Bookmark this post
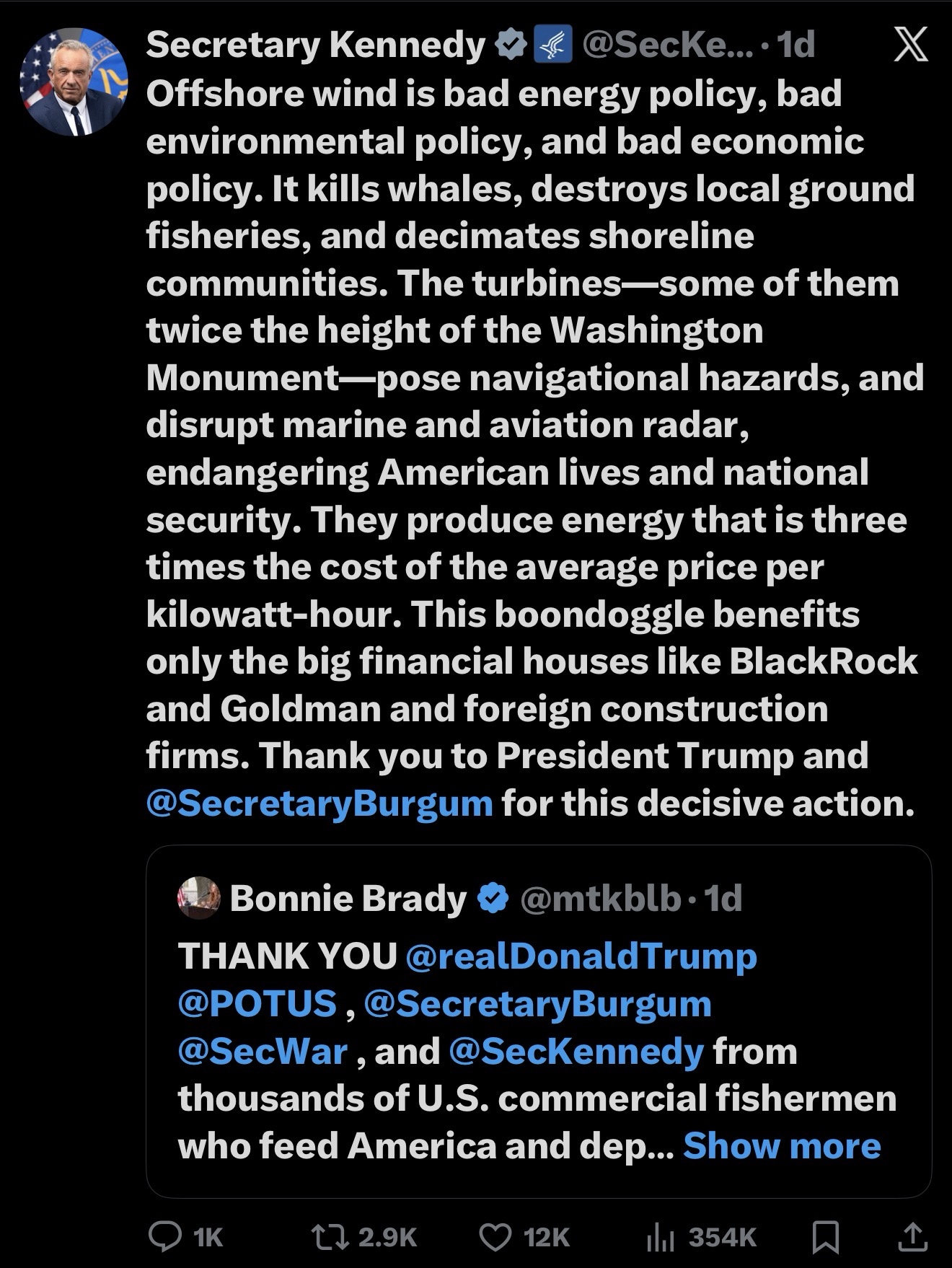The width and height of the screenshot is (952, 1268). (x=824, y=1237)
